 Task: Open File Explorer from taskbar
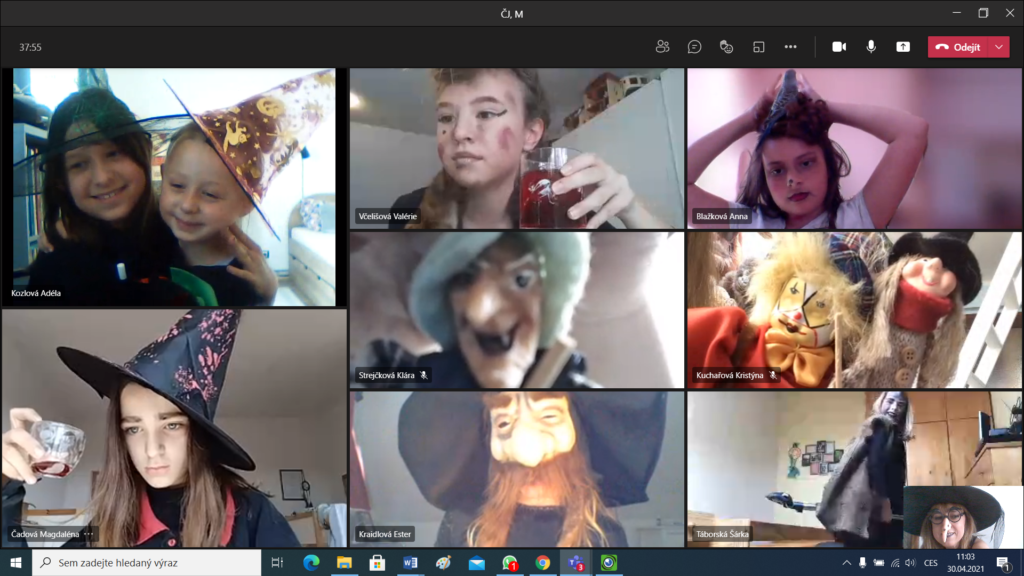coord(344,562)
